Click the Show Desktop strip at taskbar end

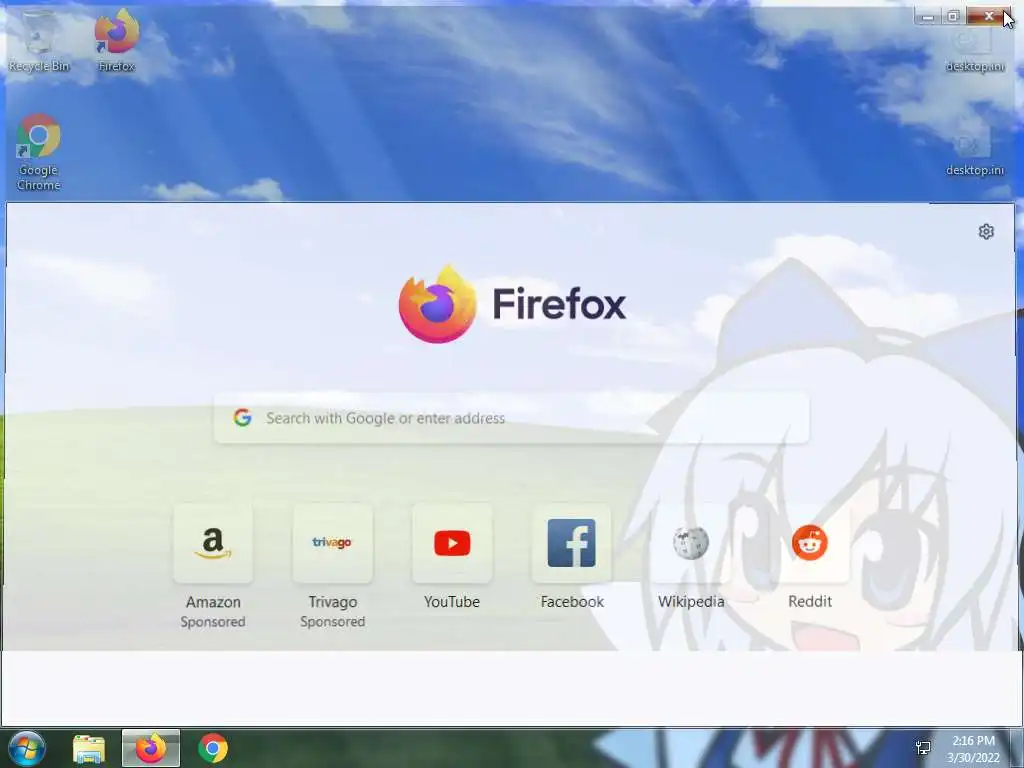(1018, 748)
